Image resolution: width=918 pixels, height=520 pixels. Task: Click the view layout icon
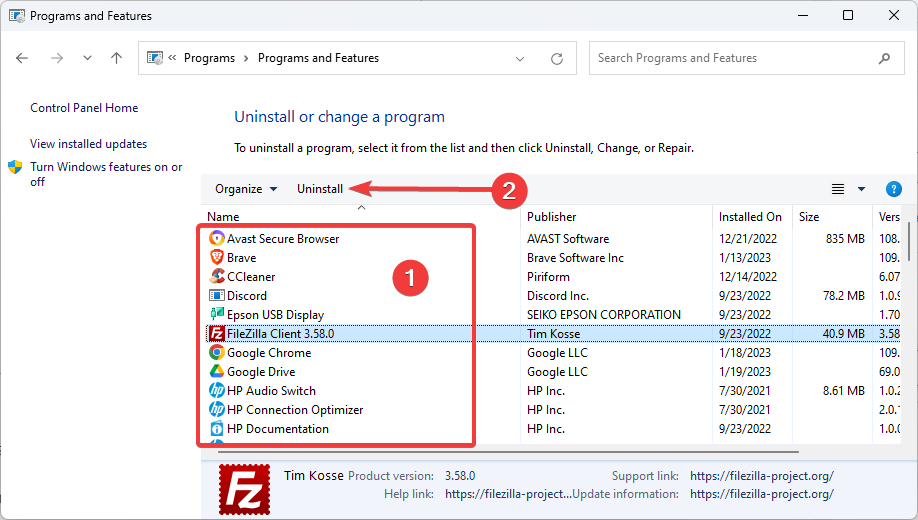[x=838, y=189]
